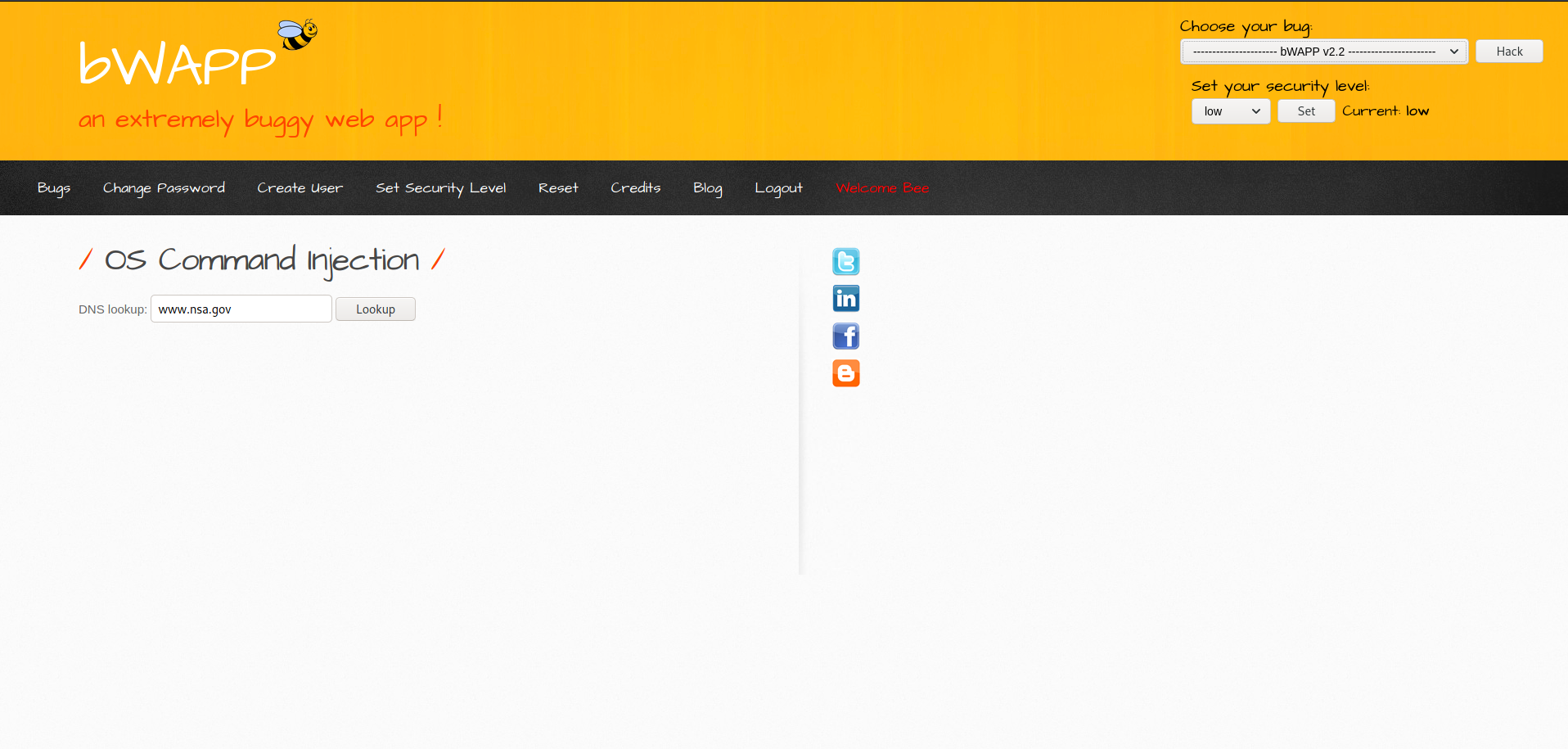Open the LinkedIn social icon
The image size is (1568, 749).
click(x=845, y=299)
